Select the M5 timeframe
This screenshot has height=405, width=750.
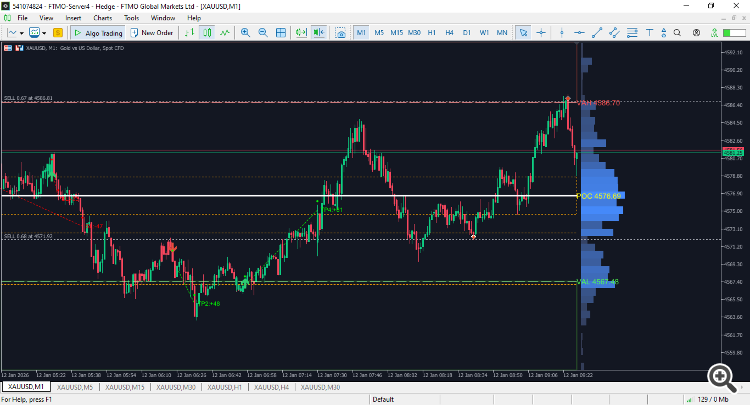pos(379,33)
